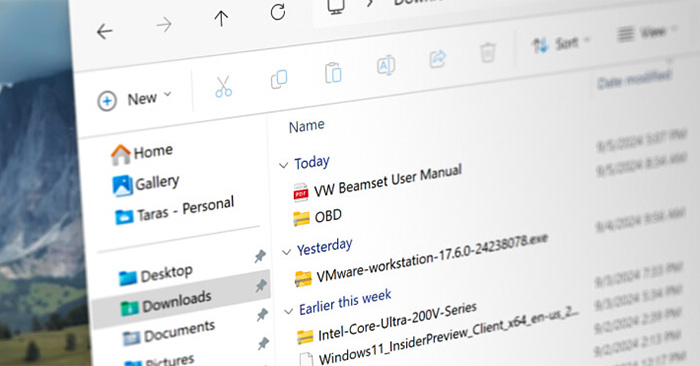The width and height of the screenshot is (700, 366).
Task: Click the OBD zipped folder icon
Action: coord(301,219)
